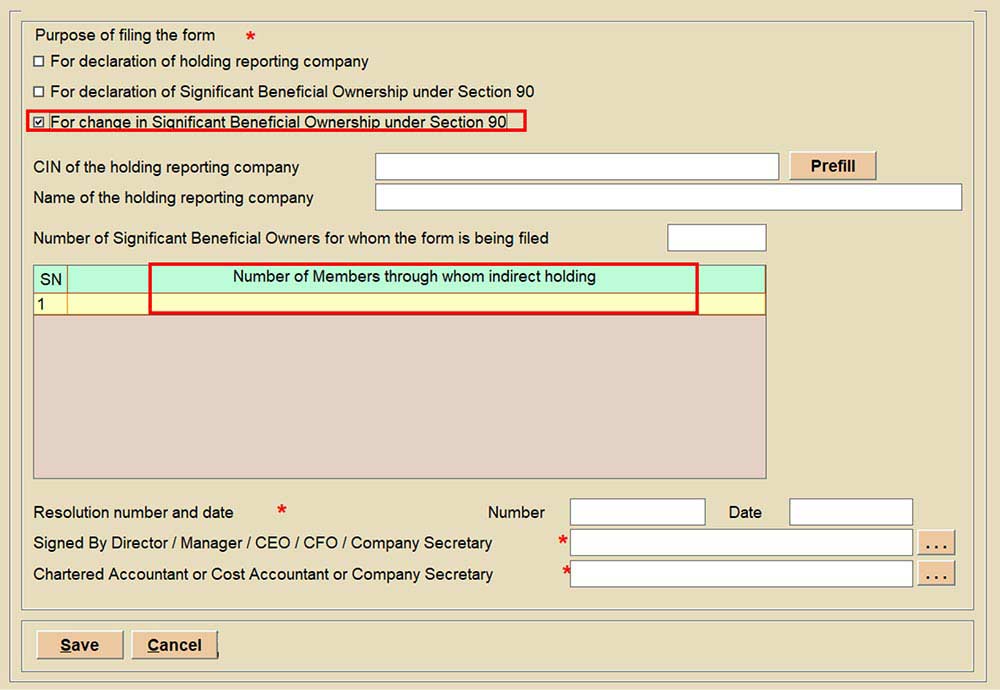Focus the Signed By Director signature field
Viewport: 1000px width, 690px height.
[x=740, y=543]
